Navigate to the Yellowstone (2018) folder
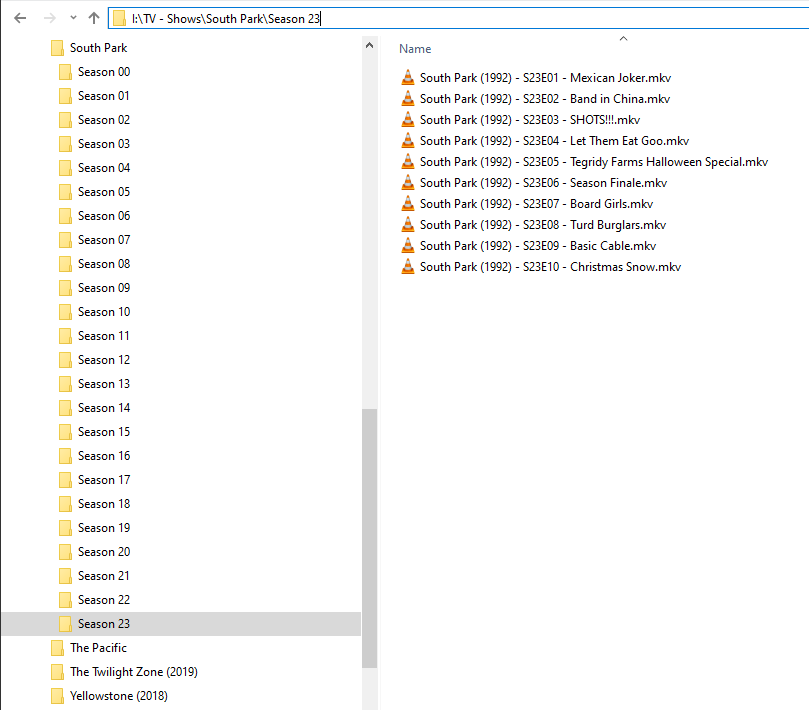Screen dimensions: 809x710 point(119,696)
